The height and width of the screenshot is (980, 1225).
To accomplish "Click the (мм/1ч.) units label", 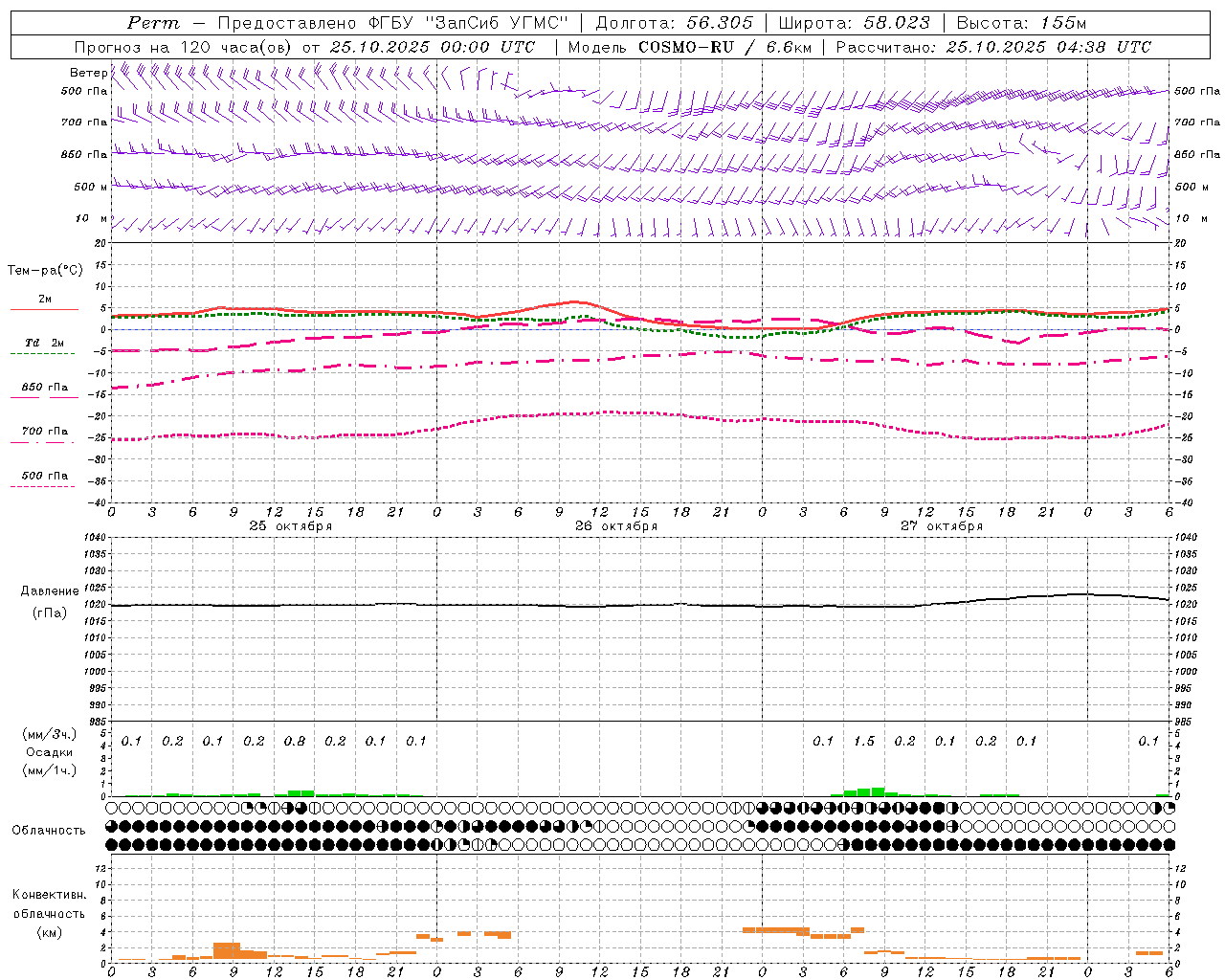I will click(x=50, y=770).
